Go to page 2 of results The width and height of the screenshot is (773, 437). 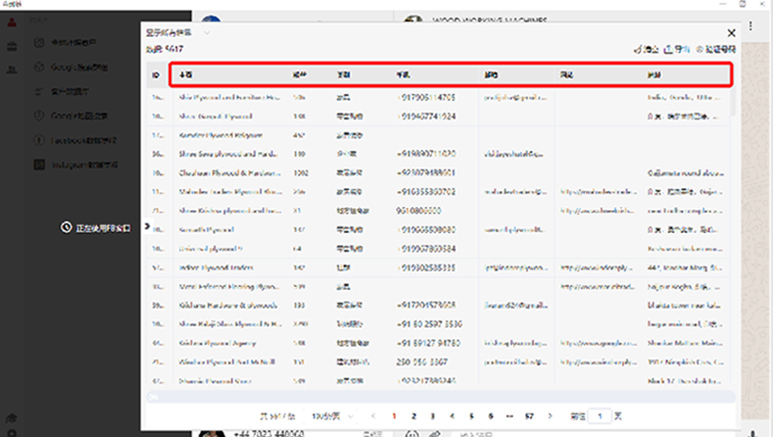coord(413,415)
